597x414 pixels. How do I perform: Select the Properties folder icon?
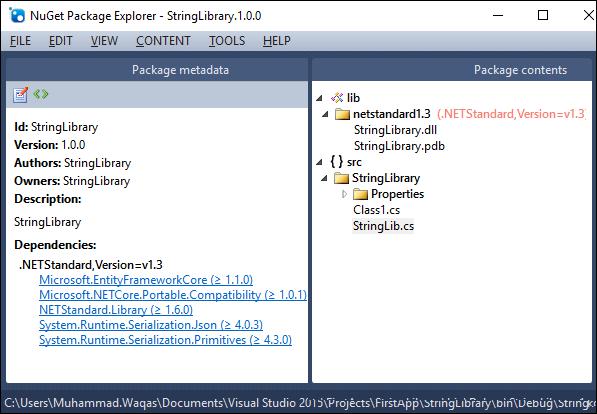(360, 194)
